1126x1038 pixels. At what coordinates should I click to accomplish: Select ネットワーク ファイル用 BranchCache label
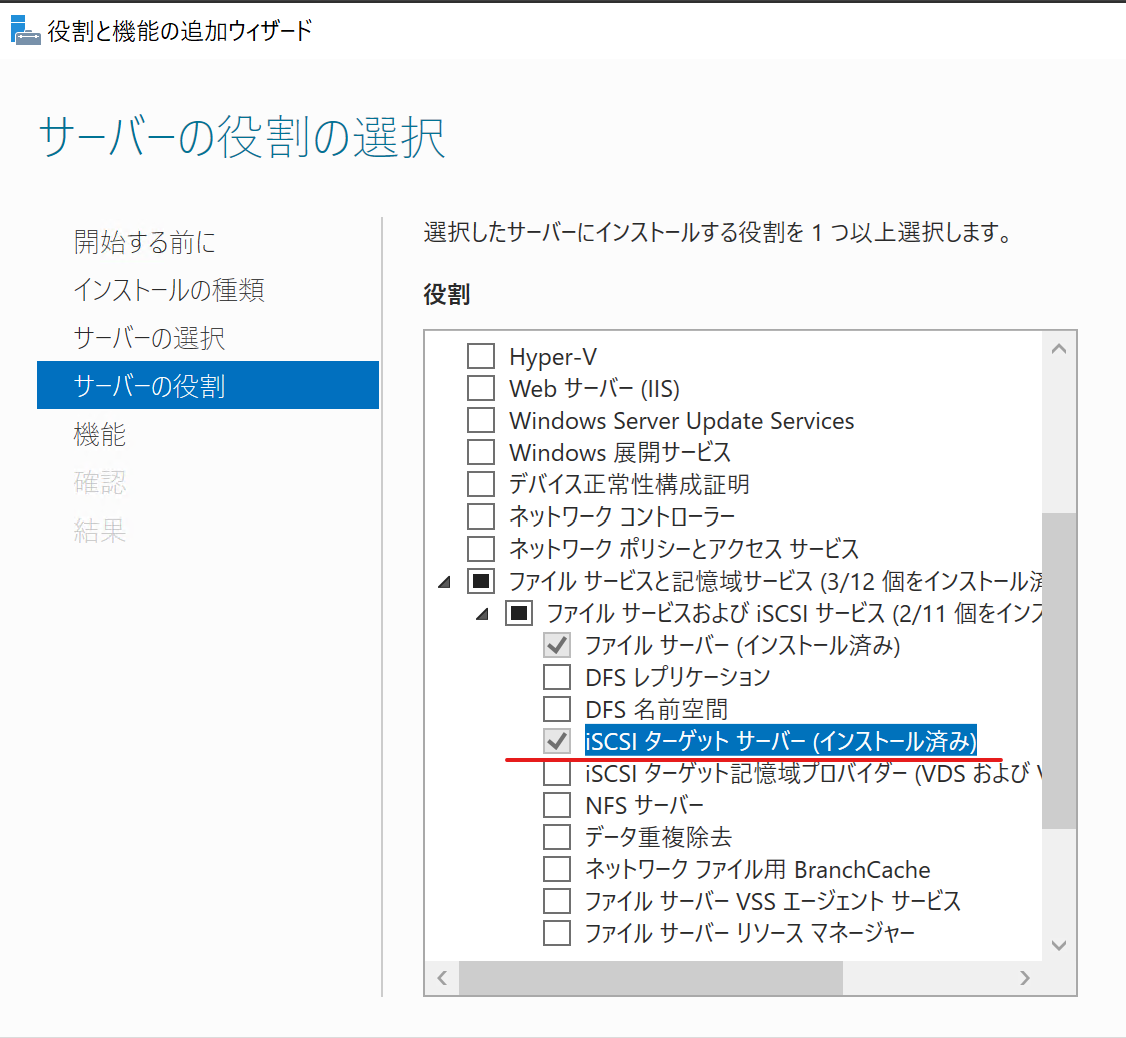point(758,869)
